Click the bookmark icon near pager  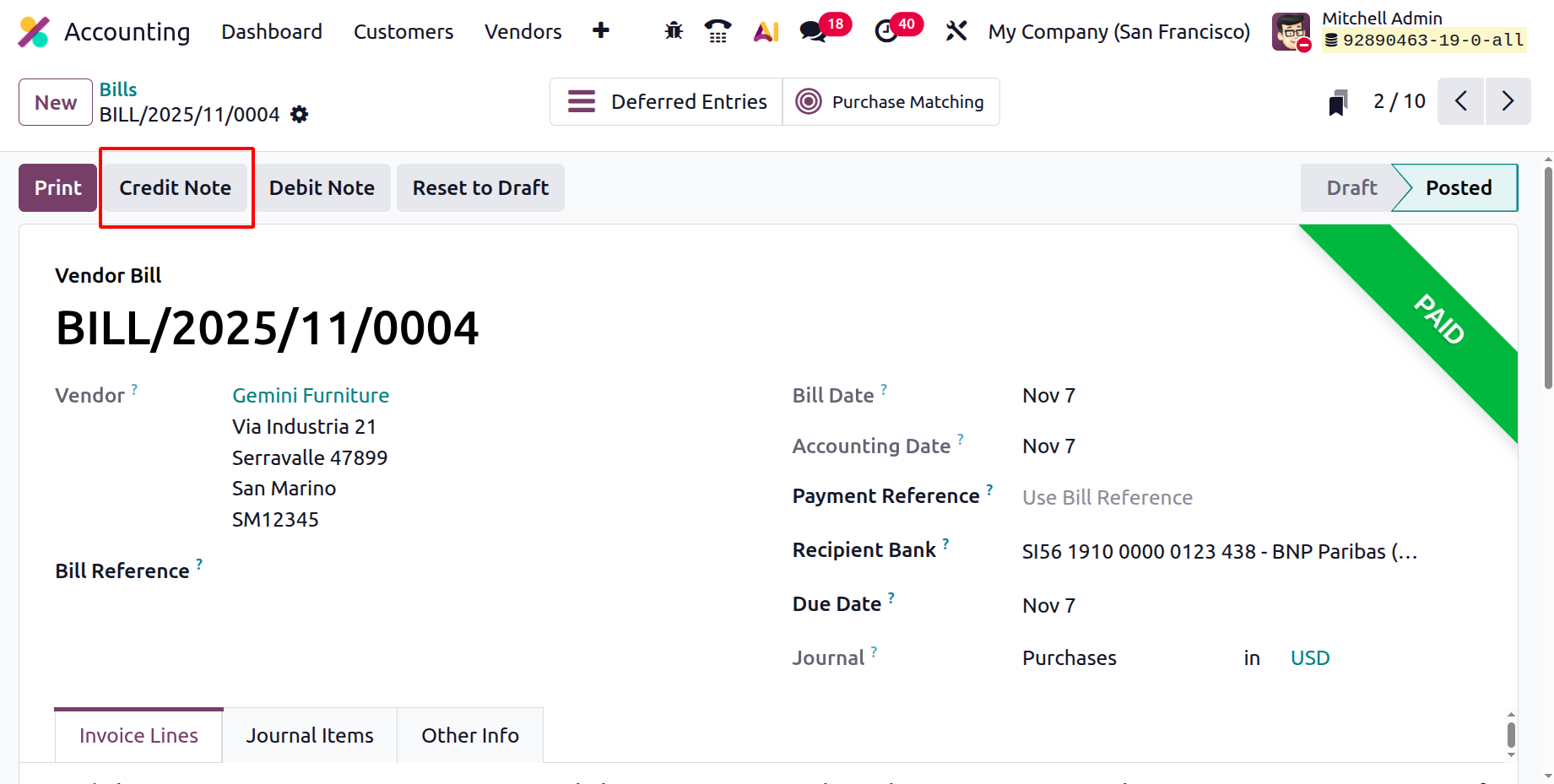pyautogui.click(x=1337, y=102)
